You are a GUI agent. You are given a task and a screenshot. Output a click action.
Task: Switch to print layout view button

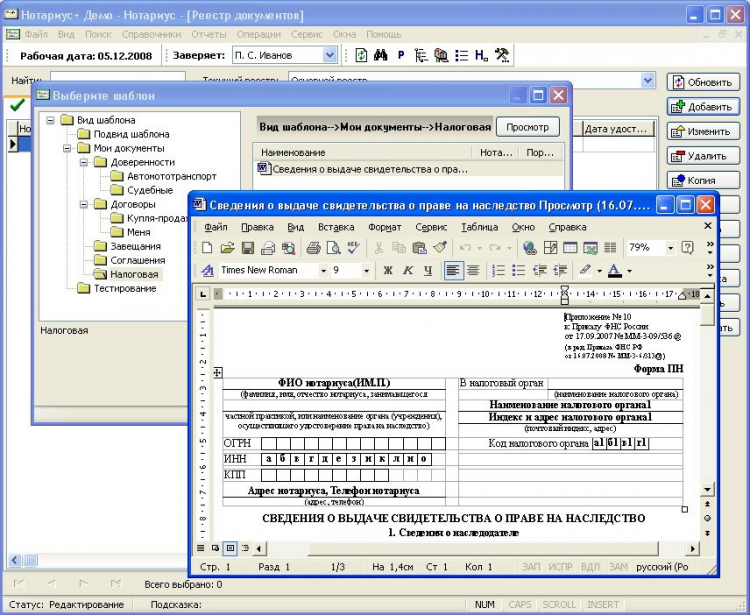[x=231, y=548]
